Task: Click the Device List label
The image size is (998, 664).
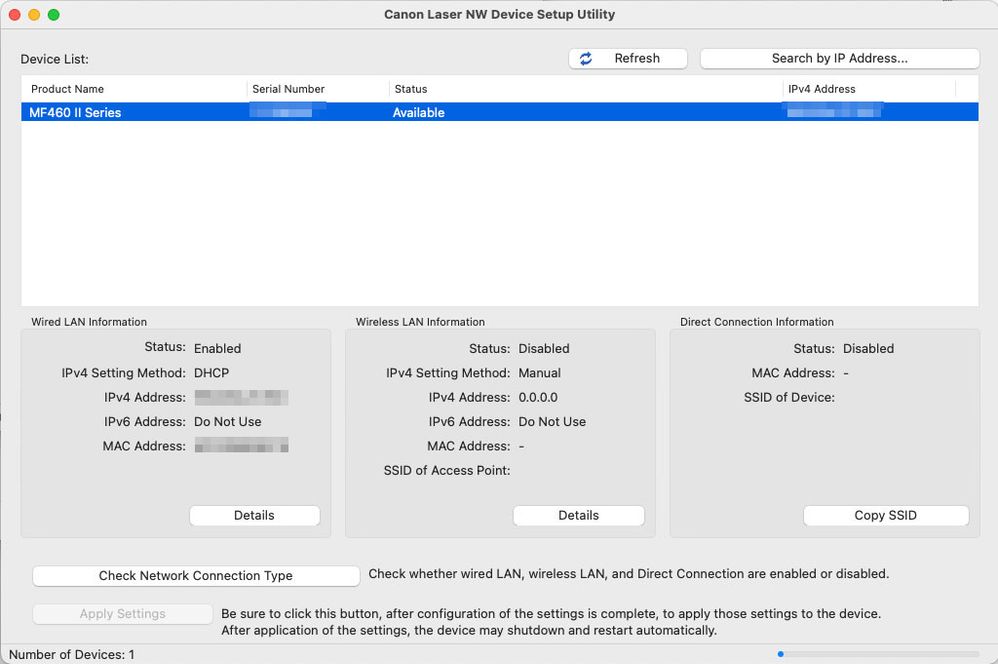Action: pos(55,59)
